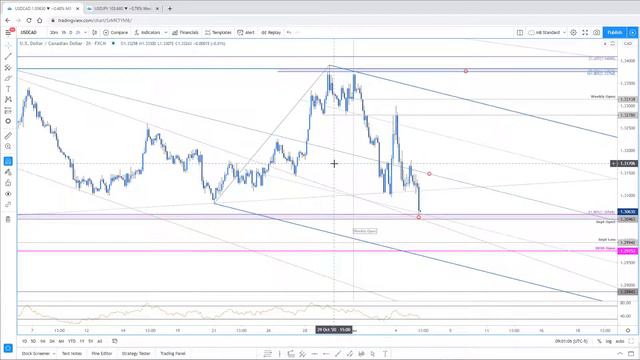Enter fullscreen mode
This screenshot has height=360, width=640.
pyautogui.click(x=585, y=32)
